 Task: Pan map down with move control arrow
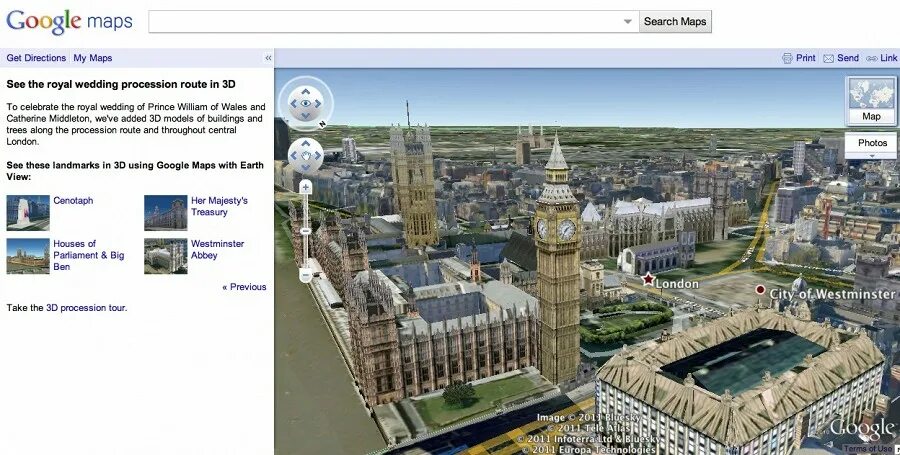click(x=305, y=168)
